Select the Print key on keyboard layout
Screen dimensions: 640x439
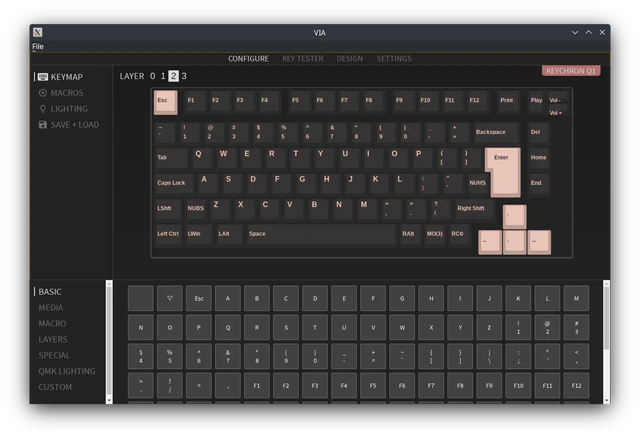pyautogui.click(x=507, y=101)
